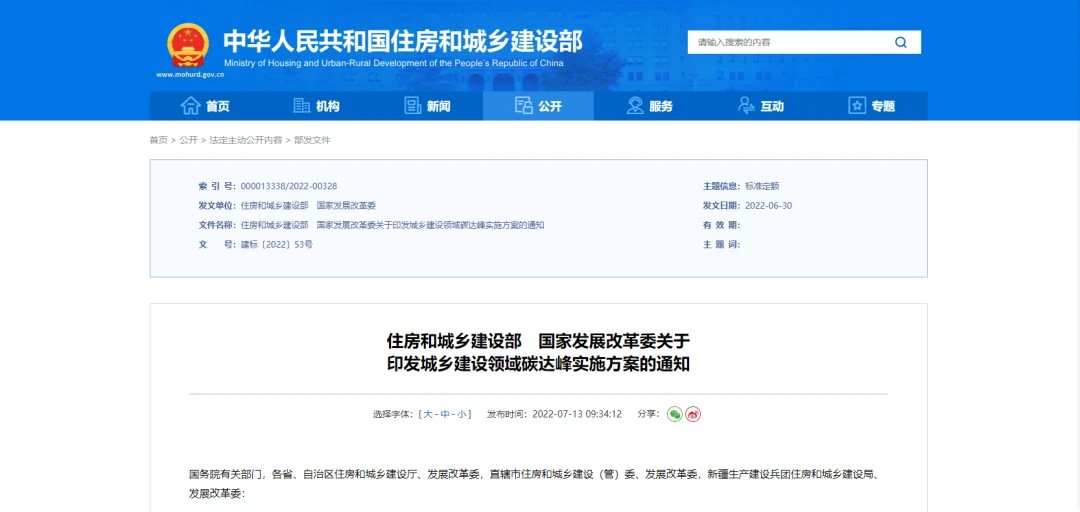Click the search magnifier icon
This screenshot has width=1080, height=512.
tap(900, 42)
